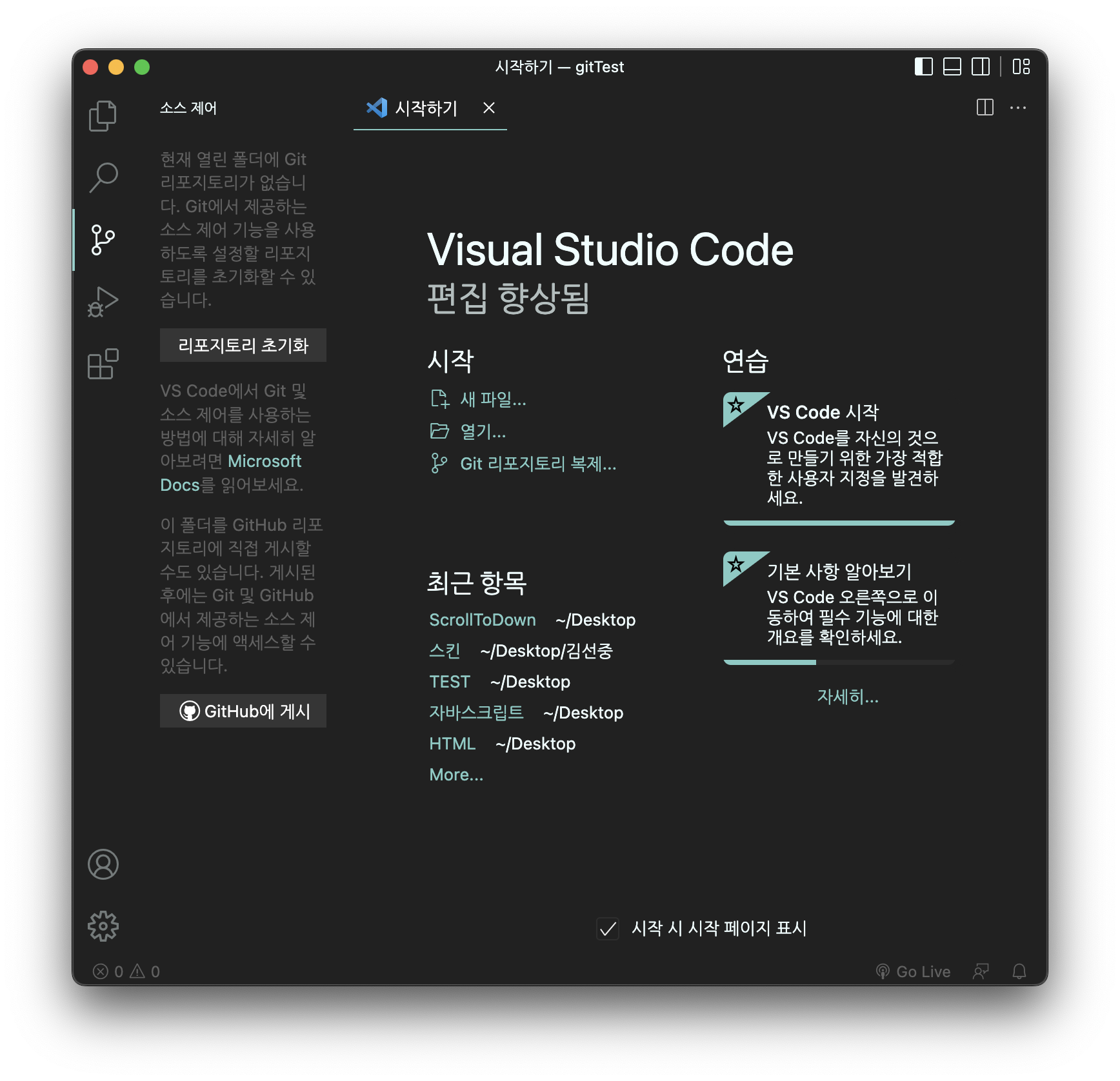Click Go Live in status bar

[914, 971]
